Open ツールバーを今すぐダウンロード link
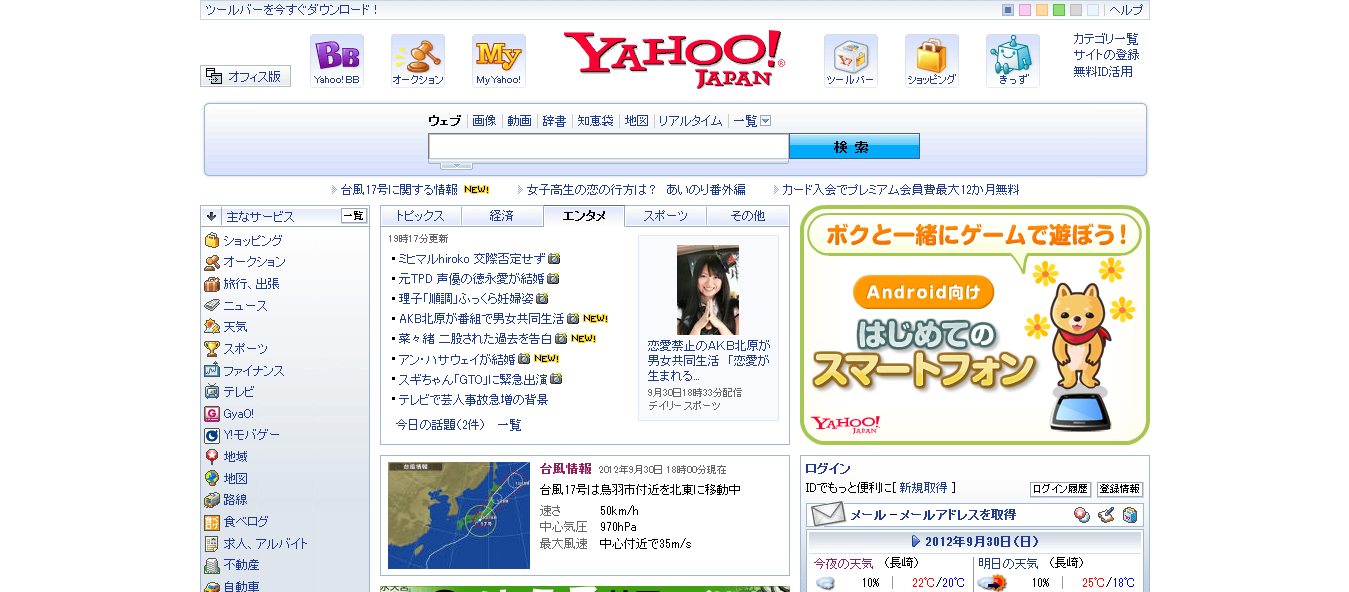This screenshot has width=1349, height=592. (x=292, y=10)
